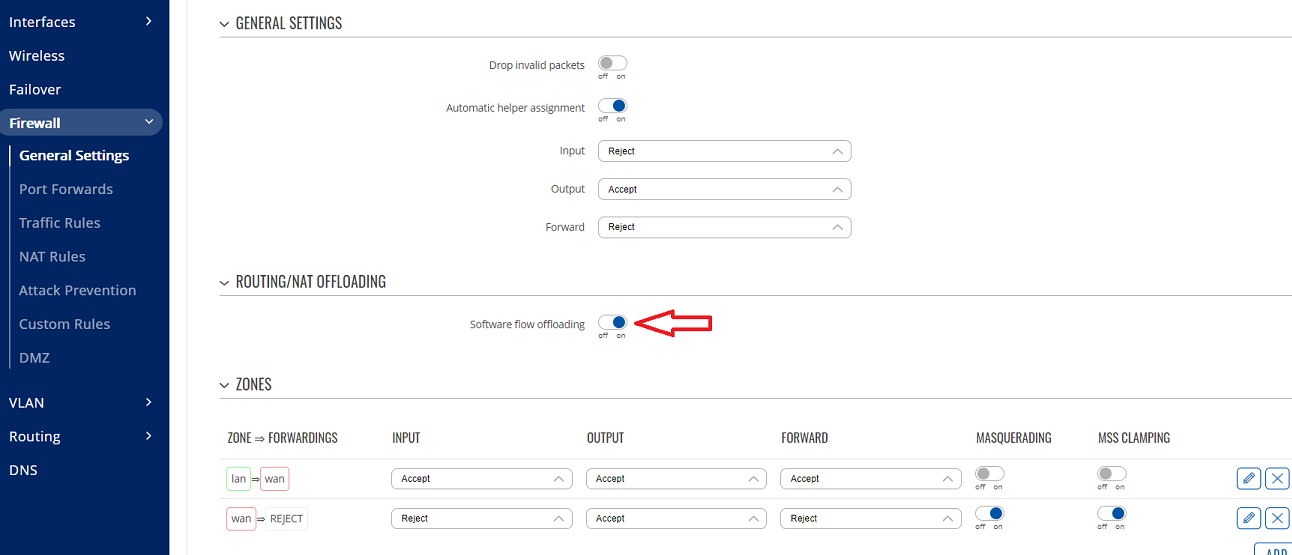Screen dimensions: 1292x555
Task: Edit the wan REJECT zone
Action: coord(1248,518)
